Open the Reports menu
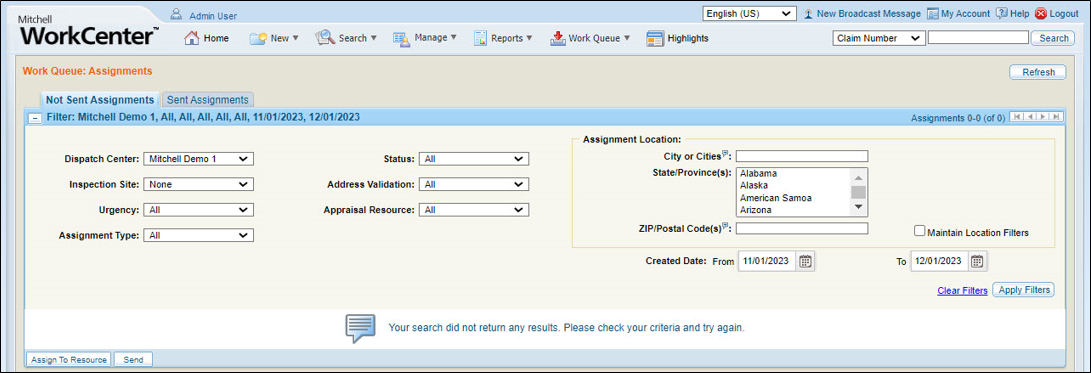The height and width of the screenshot is (373, 1091). pos(503,38)
